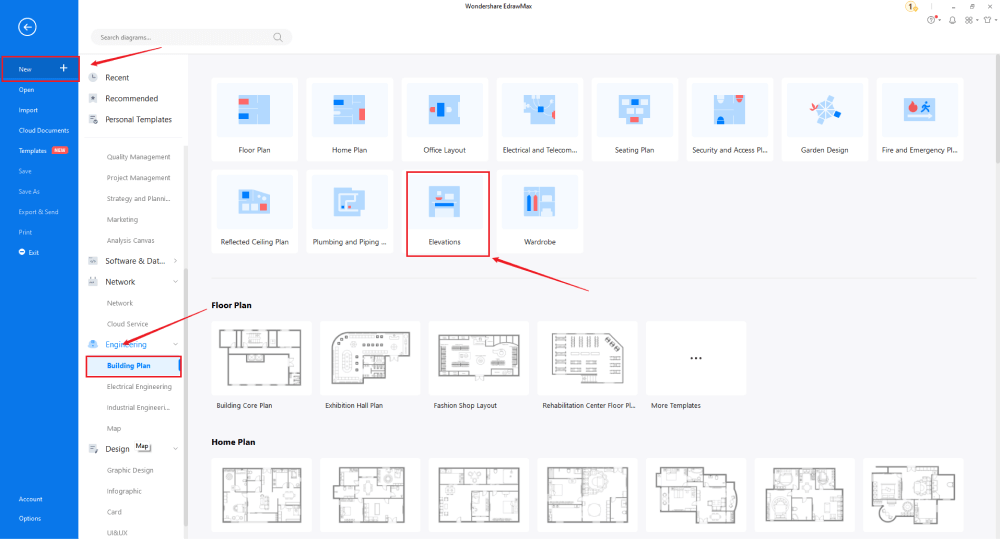Select Electrical Engineering subcategory
This screenshot has width=1000, height=539.
pyautogui.click(x=139, y=387)
